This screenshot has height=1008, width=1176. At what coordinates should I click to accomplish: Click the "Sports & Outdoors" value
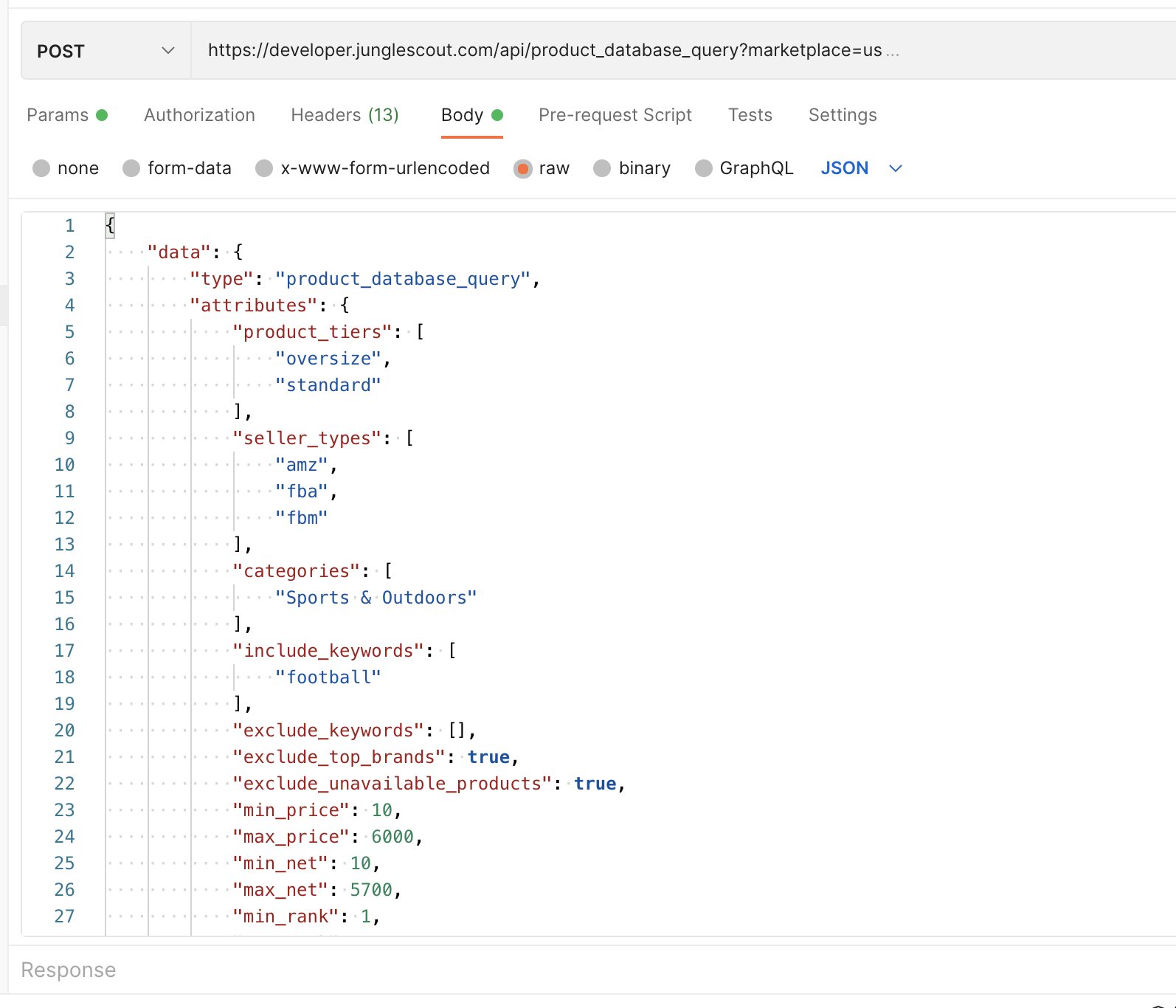click(x=376, y=598)
